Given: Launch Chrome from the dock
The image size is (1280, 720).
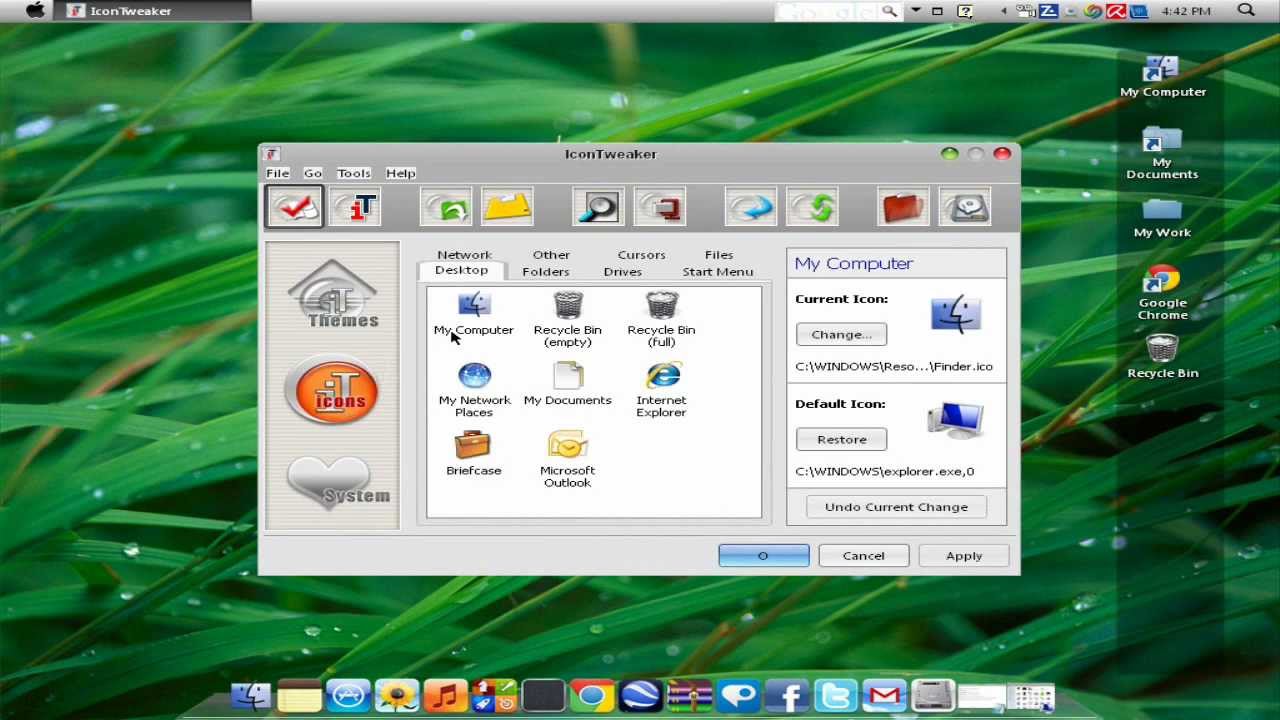Looking at the screenshot, I should click(x=591, y=696).
